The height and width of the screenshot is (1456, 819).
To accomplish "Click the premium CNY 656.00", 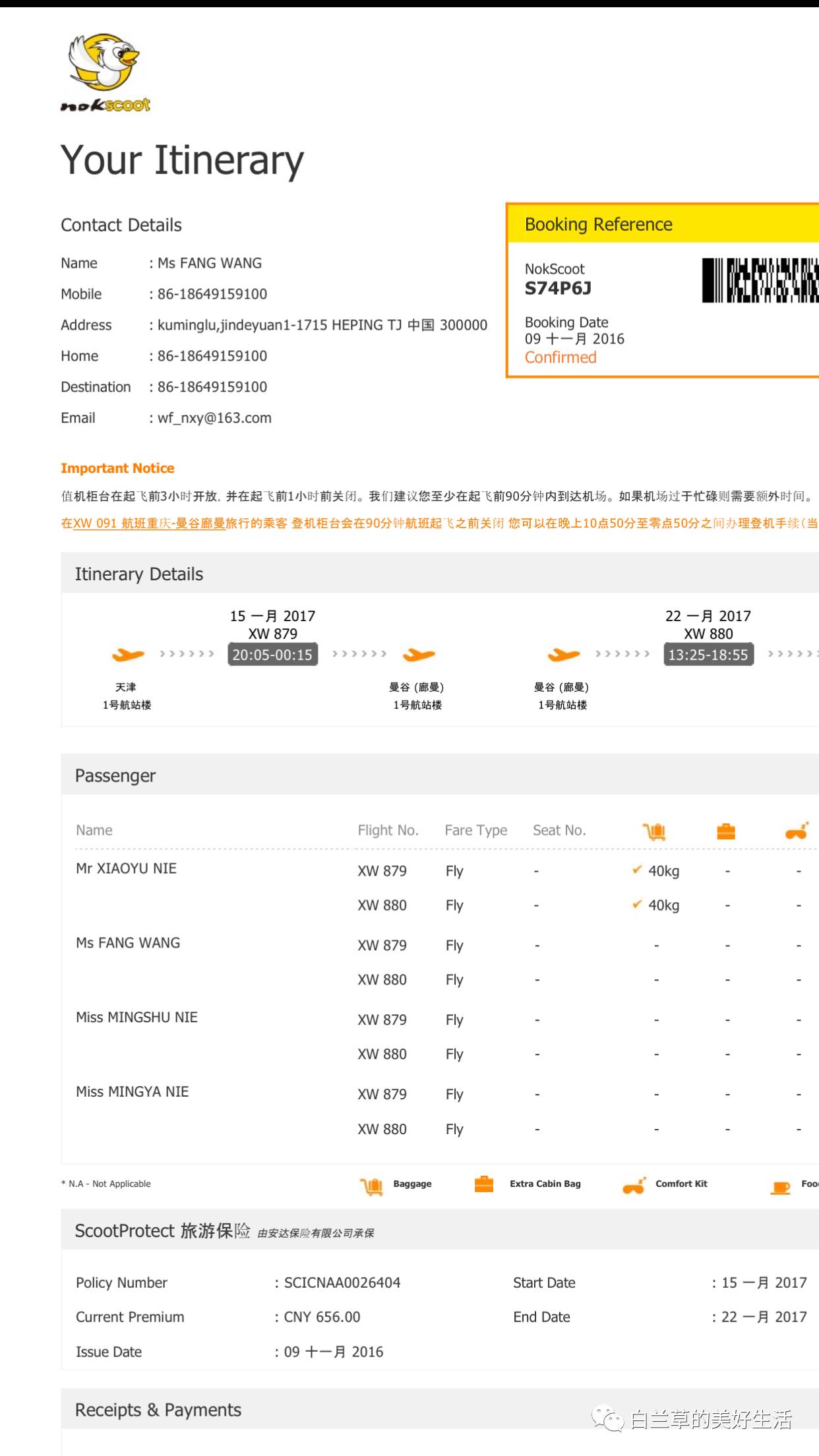I will (x=322, y=1317).
